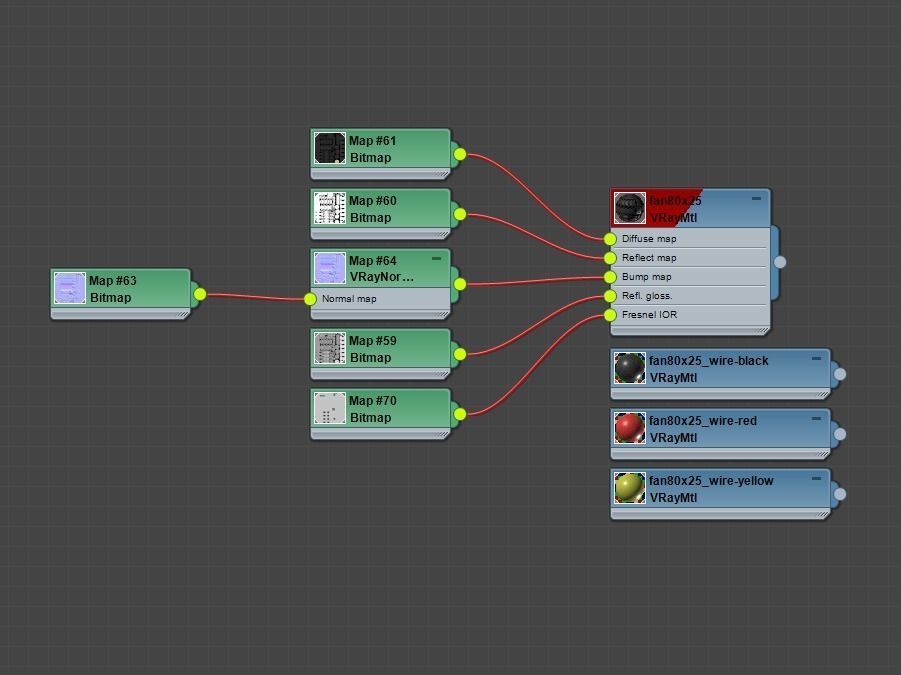Click the output socket of Map #61
This screenshot has height=675, width=901.
(x=460, y=154)
